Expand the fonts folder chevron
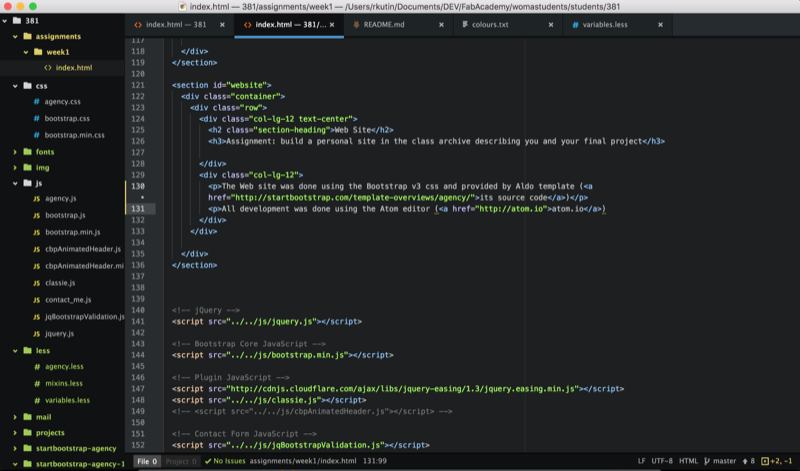 (x=15, y=152)
